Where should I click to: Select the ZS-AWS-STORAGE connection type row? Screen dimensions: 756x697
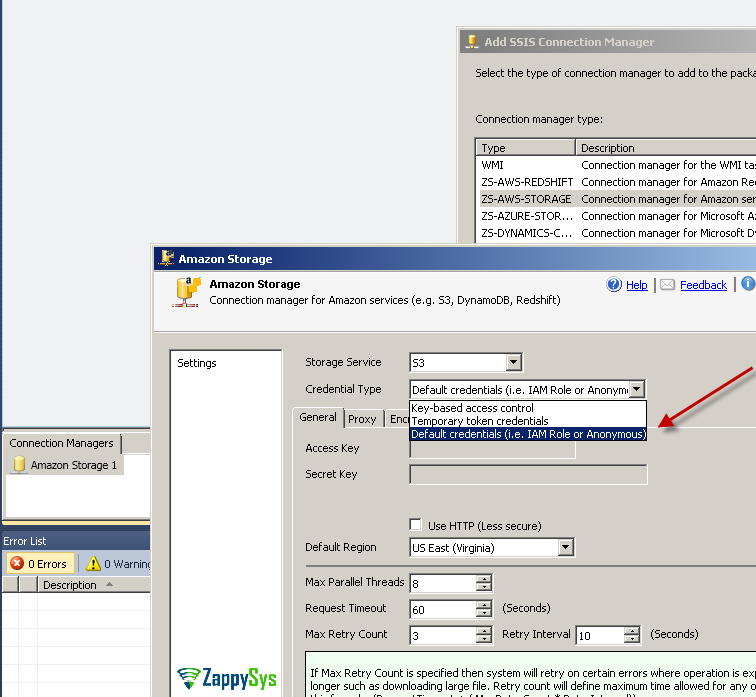[x=617, y=199]
